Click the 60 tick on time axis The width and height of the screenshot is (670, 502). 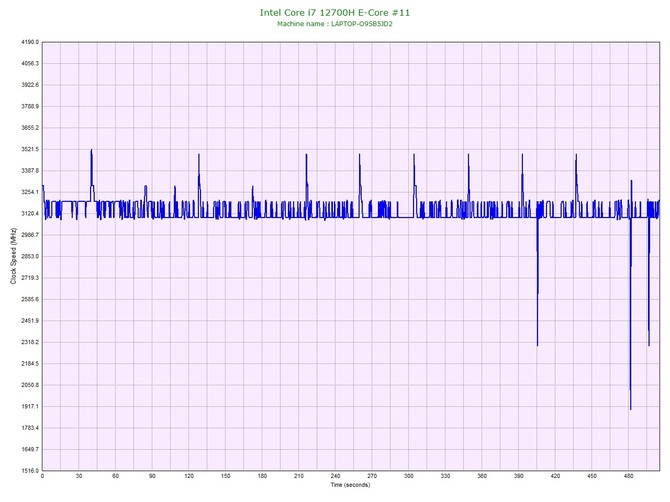click(116, 476)
